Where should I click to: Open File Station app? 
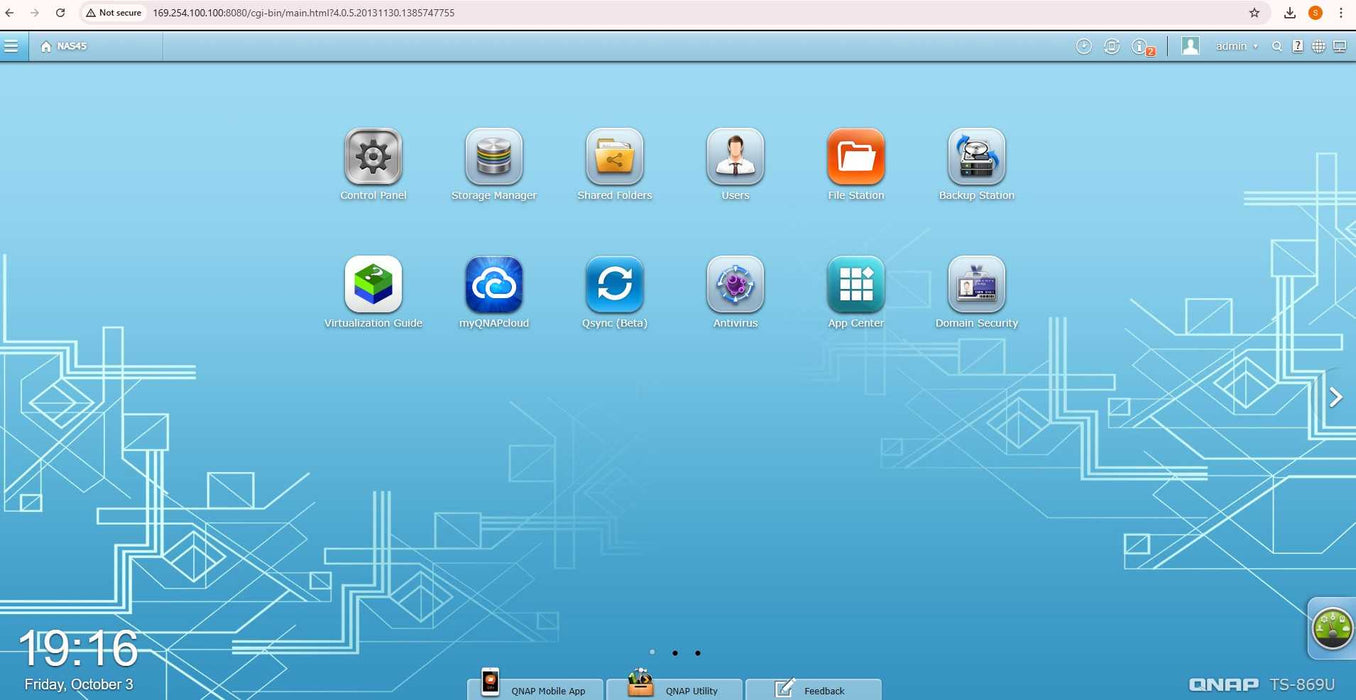click(x=856, y=158)
